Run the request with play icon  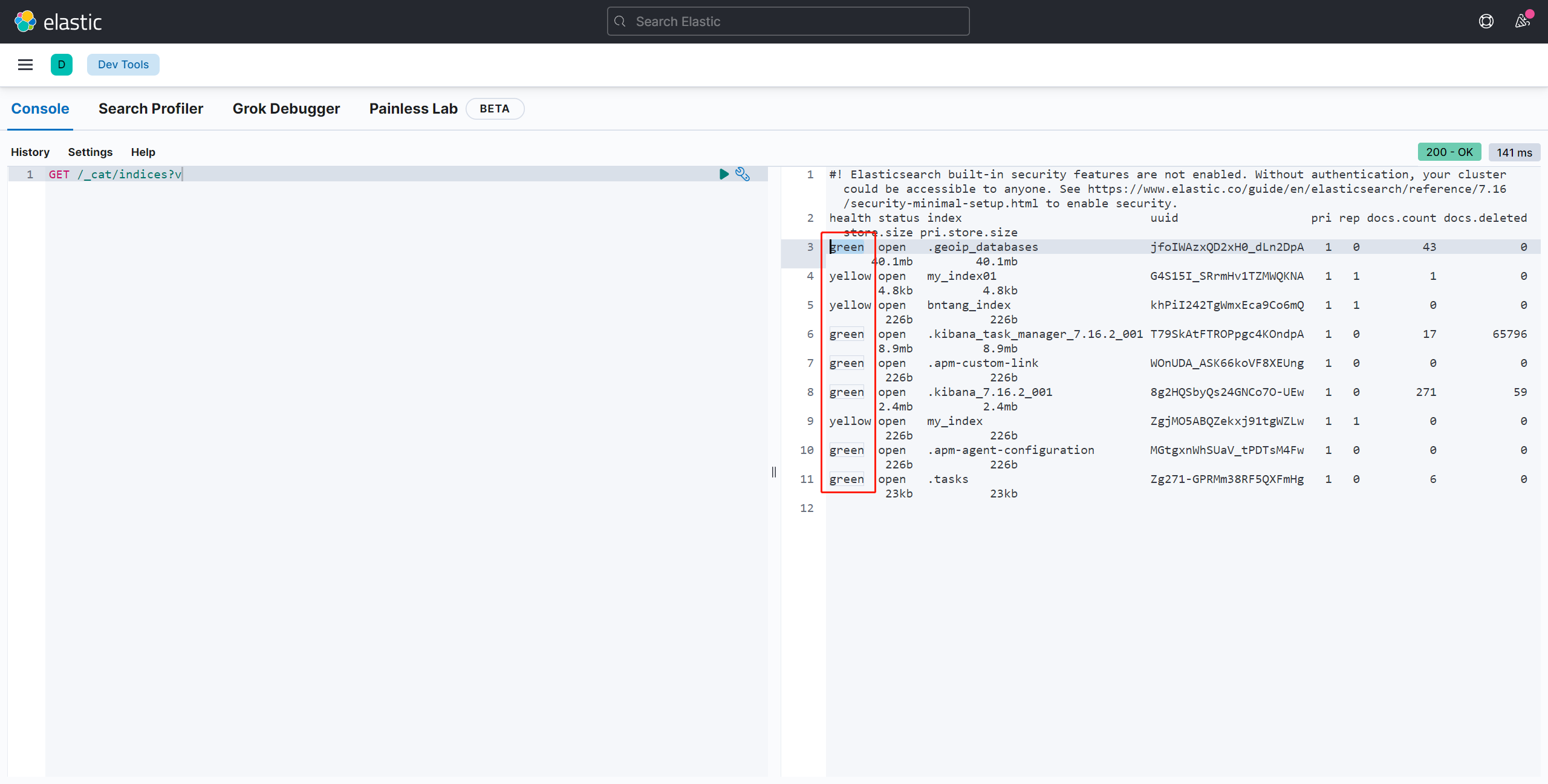pyautogui.click(x=724, y=174)
